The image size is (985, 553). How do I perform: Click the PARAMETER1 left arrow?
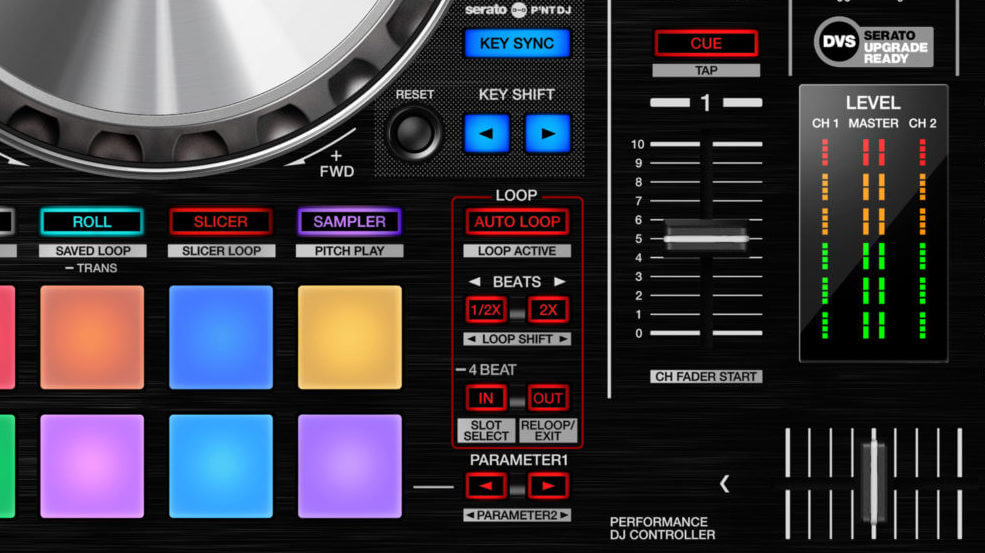[485, 486]
